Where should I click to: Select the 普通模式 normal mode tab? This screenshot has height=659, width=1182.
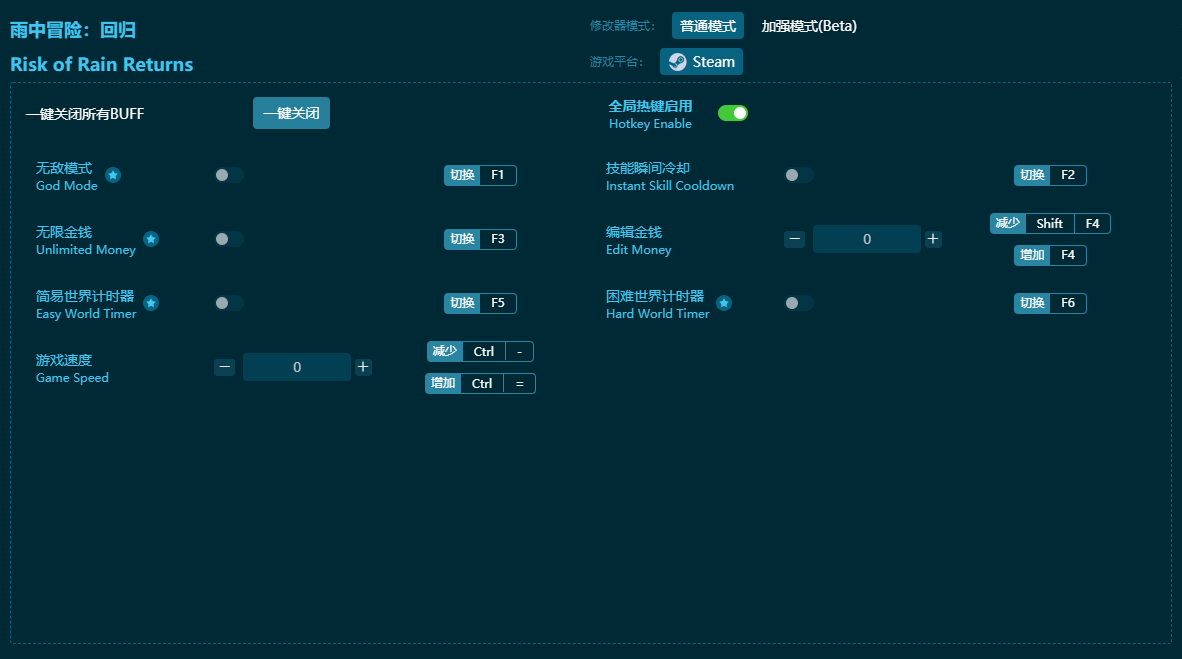tap(708, 26)
